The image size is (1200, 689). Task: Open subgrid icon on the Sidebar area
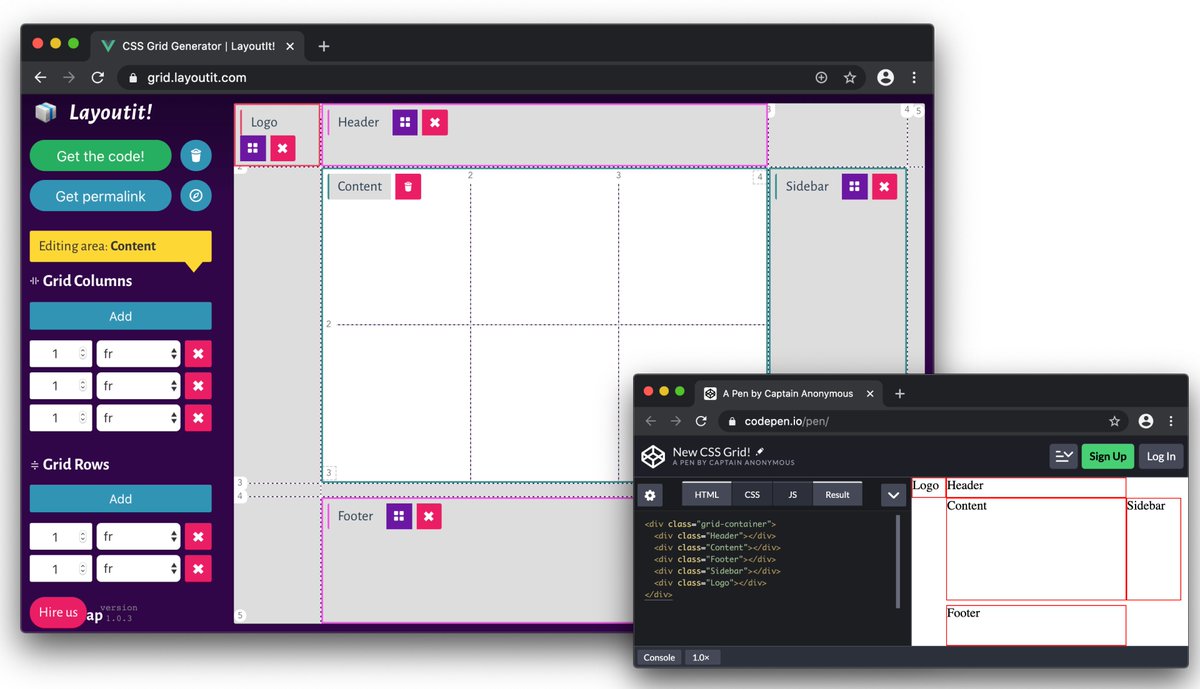click(854, 186)
